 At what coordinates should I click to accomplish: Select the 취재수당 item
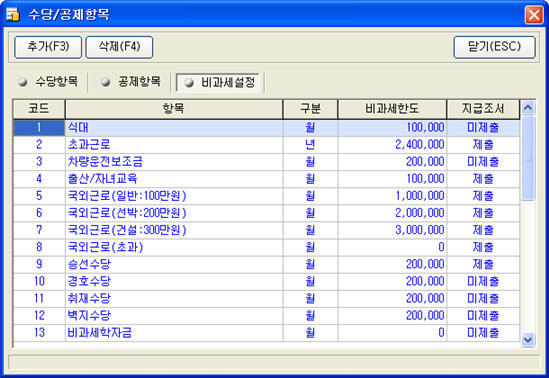pos(174,299)
